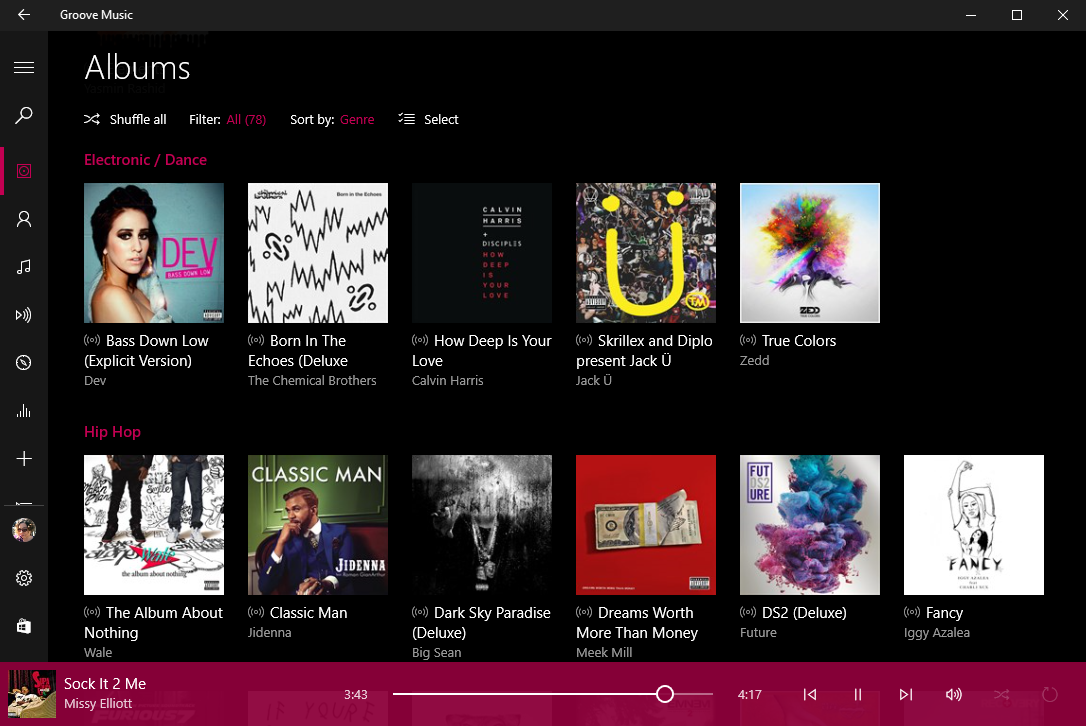The image size is (1086, 726).
Task: Open the user account avatar
Action: pos(24,530)
